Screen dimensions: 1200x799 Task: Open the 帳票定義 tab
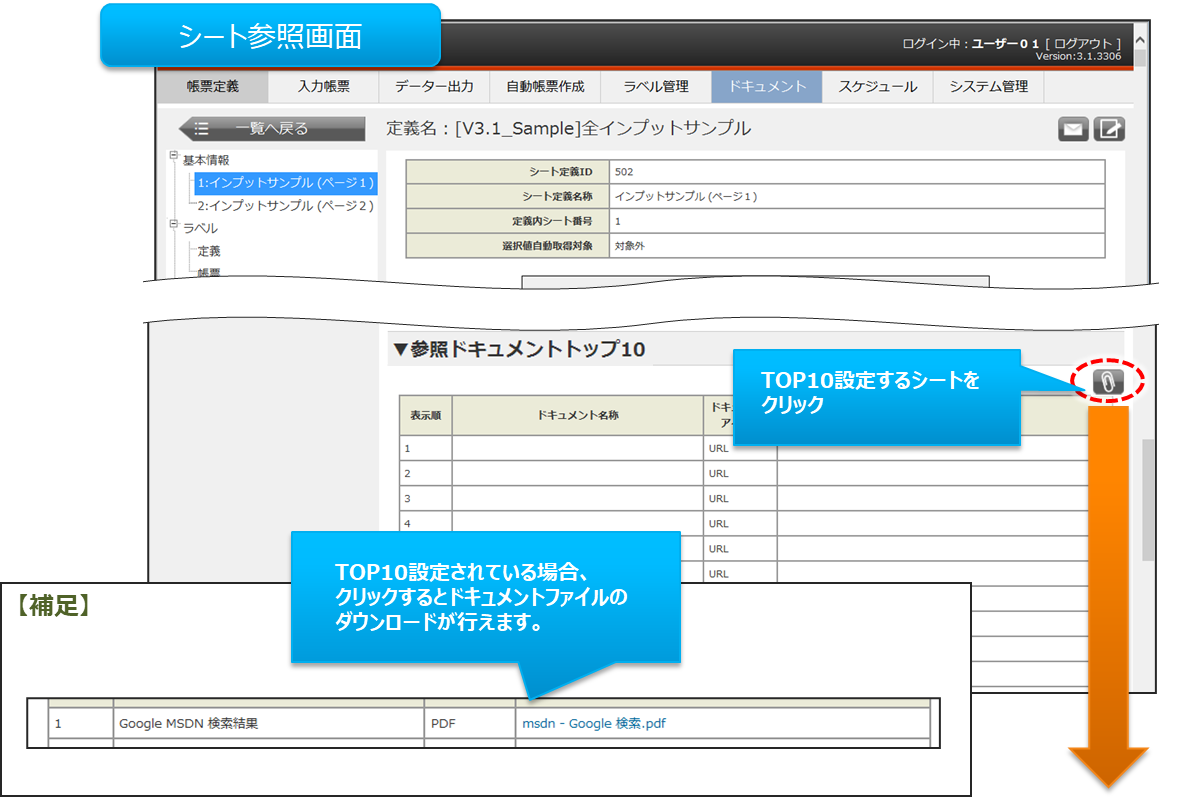213,87
